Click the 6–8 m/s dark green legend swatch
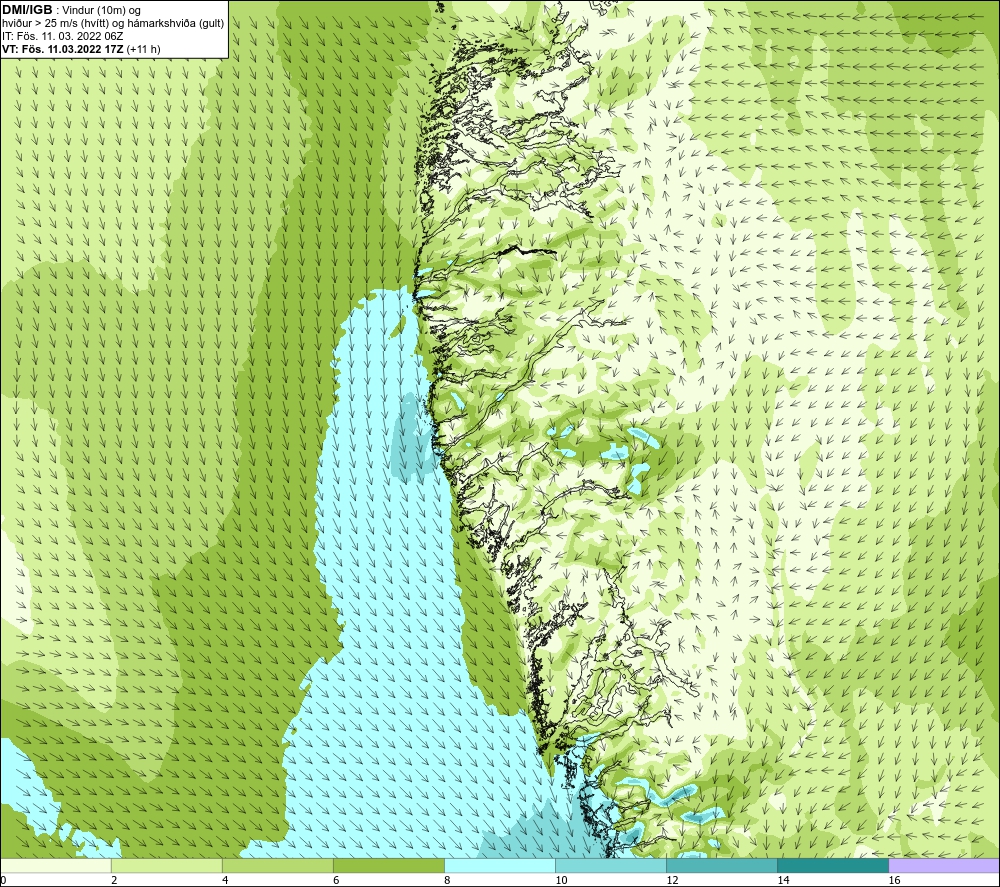 [x=388, y=865]
